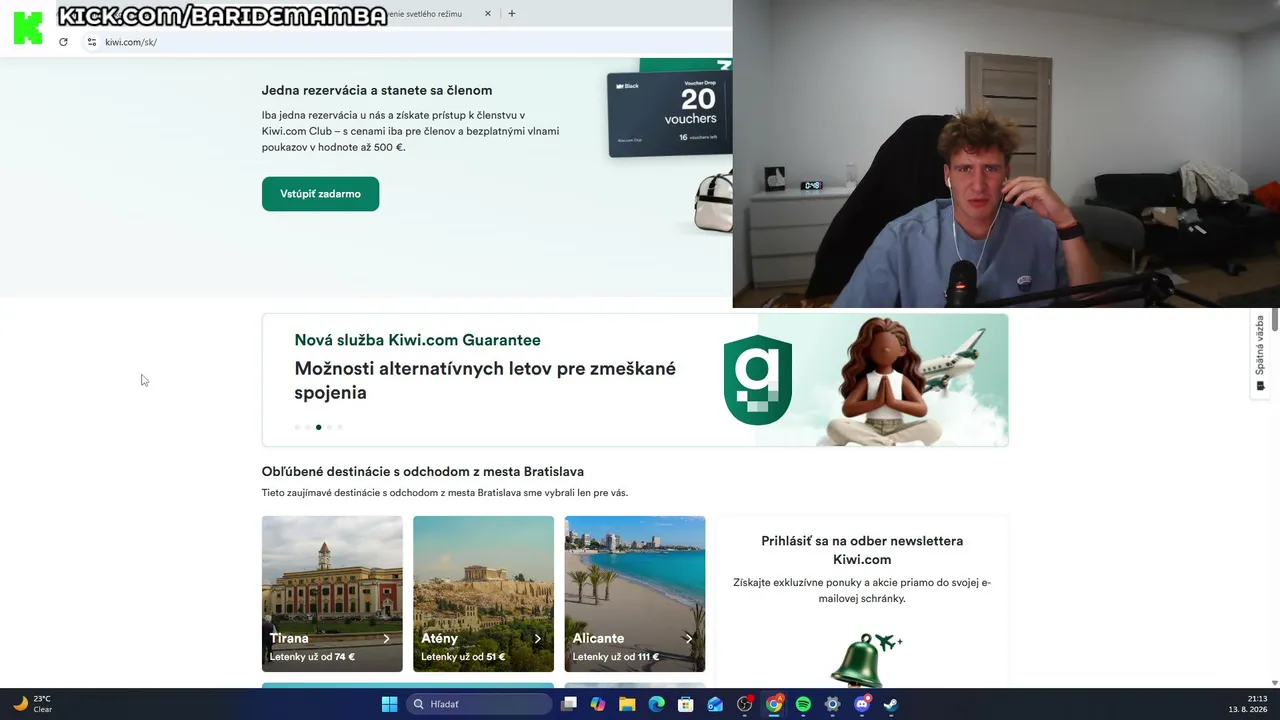Image resolution: width=1280 pixels, height=720 pixels.
Task: Click the 'Hľadať' taskbar search box
Action: tap(479, 704)
